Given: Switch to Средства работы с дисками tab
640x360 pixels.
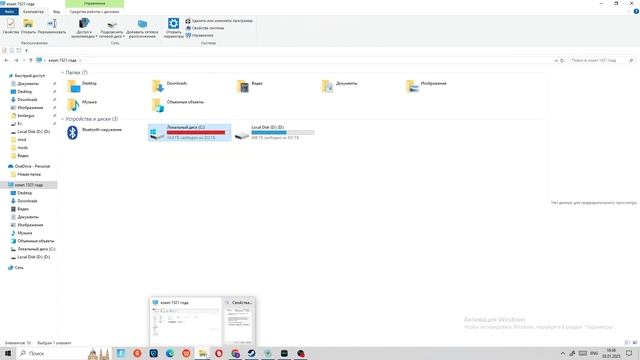Looking at the screenshot, I should coord(94,11).
